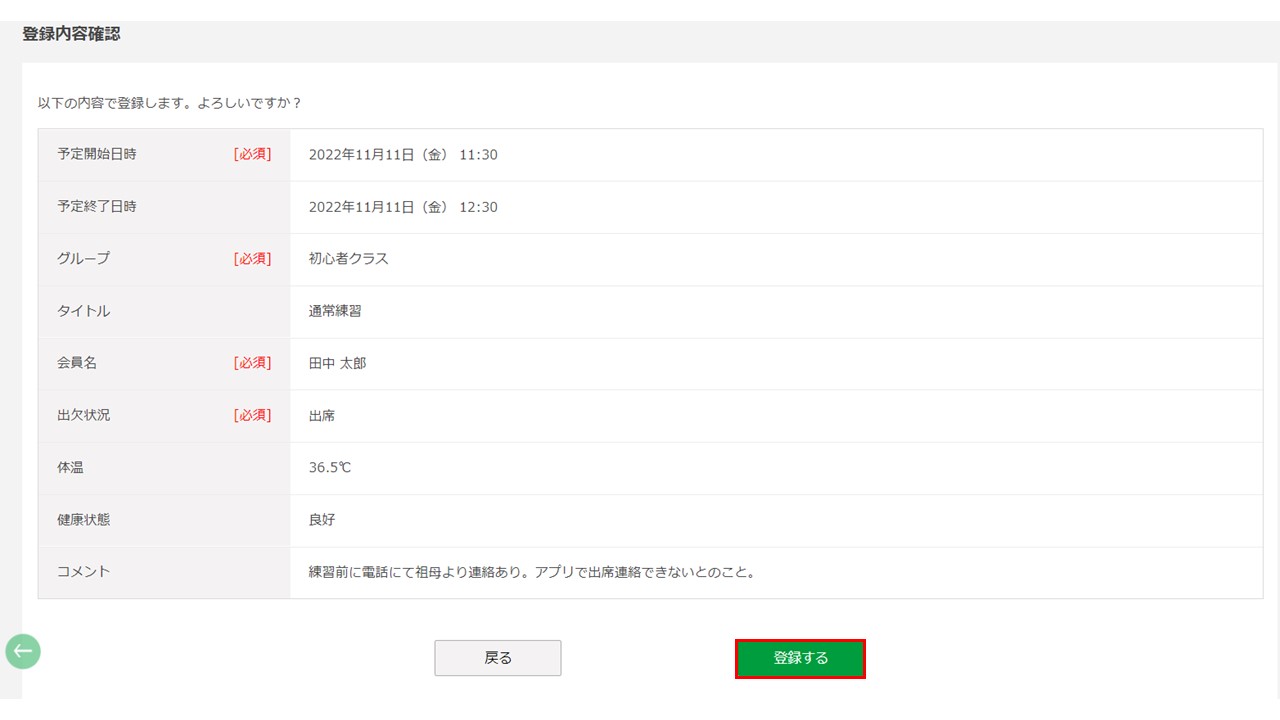Click the green back arrow circle icon
Viewport: 1280px width, 720px height.
pyautogui.click(x=23, y=651)
